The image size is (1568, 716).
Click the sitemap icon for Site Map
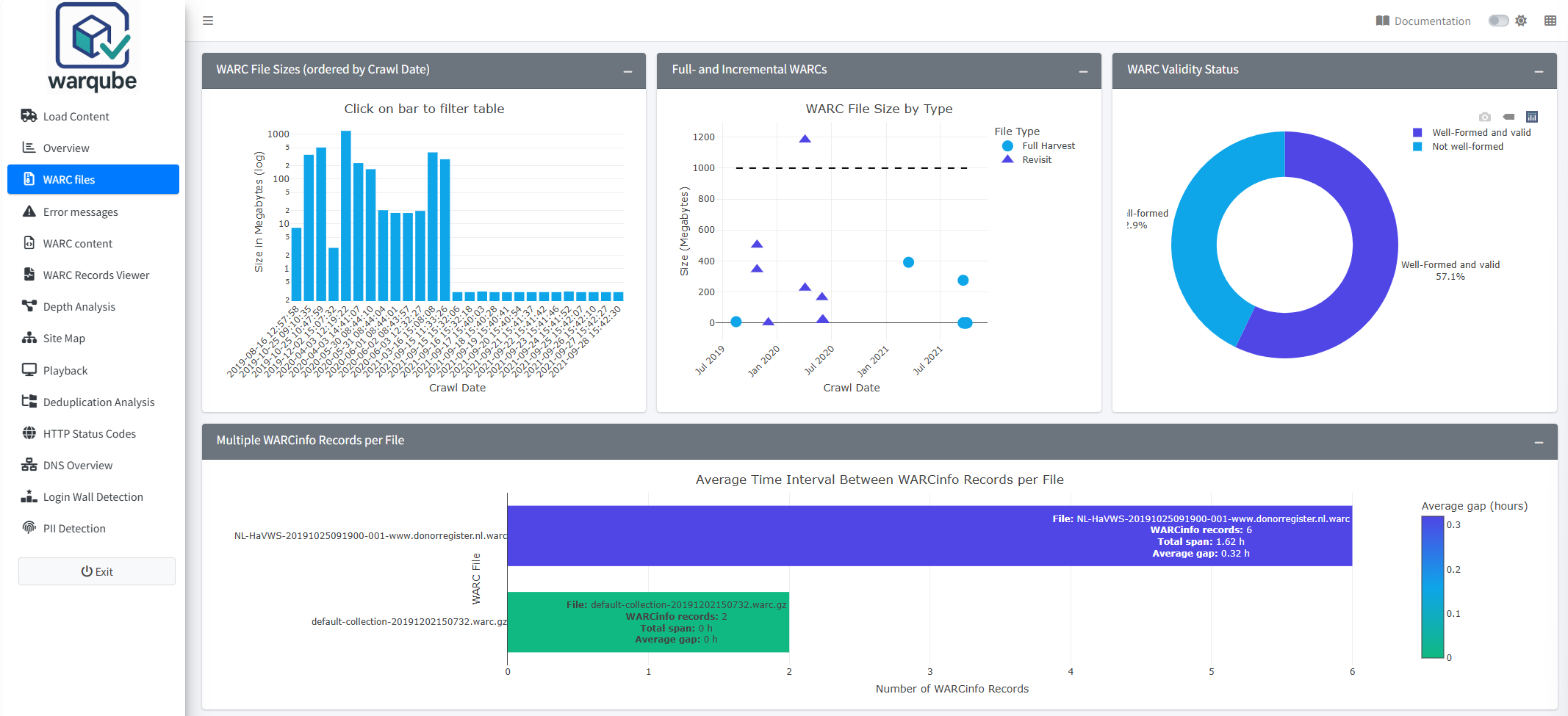[x=29, y=338]
